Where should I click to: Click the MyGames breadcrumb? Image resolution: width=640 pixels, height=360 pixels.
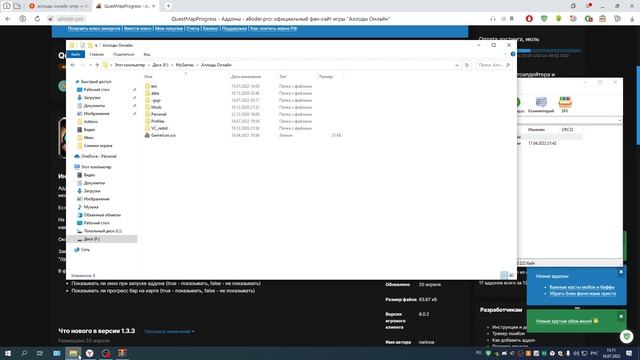(185, 65)
